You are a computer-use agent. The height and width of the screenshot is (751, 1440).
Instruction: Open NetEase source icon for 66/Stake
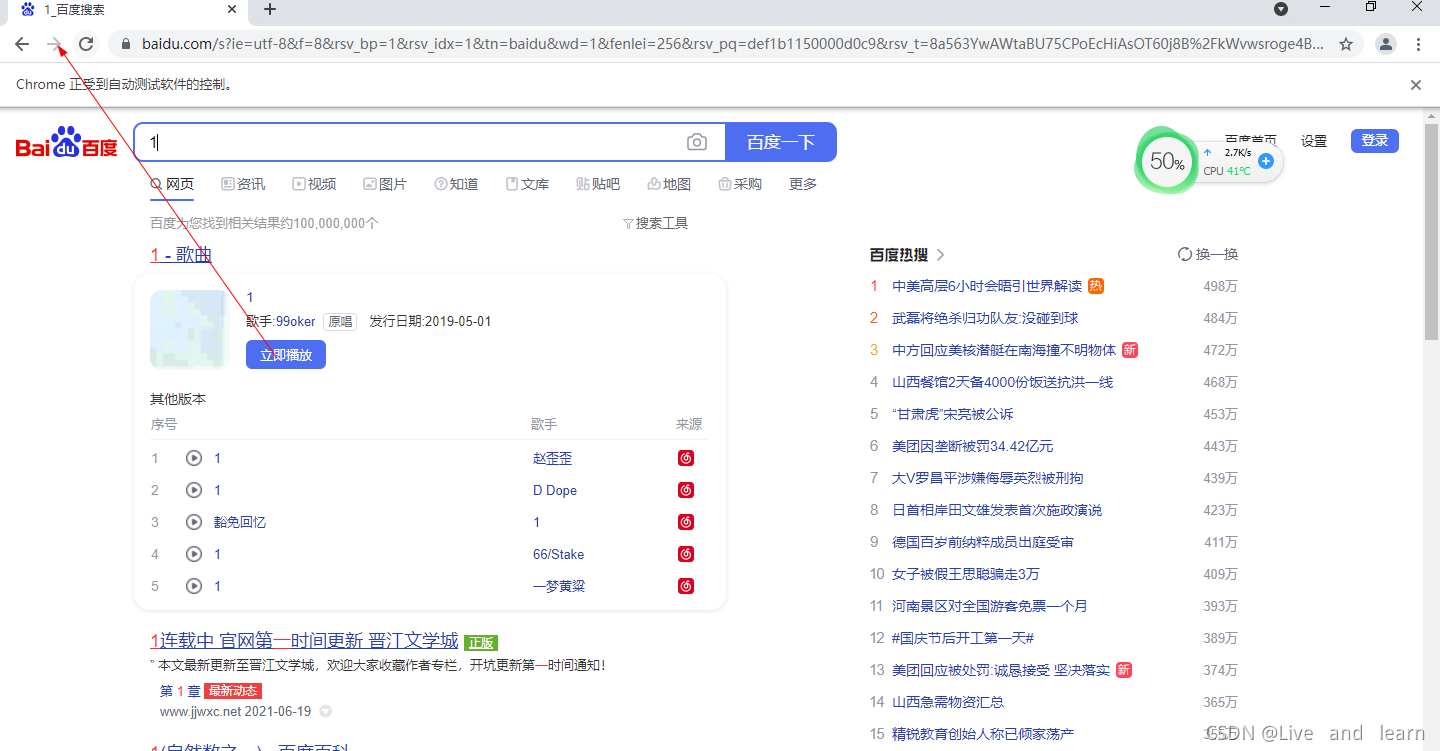coord(686,554)
